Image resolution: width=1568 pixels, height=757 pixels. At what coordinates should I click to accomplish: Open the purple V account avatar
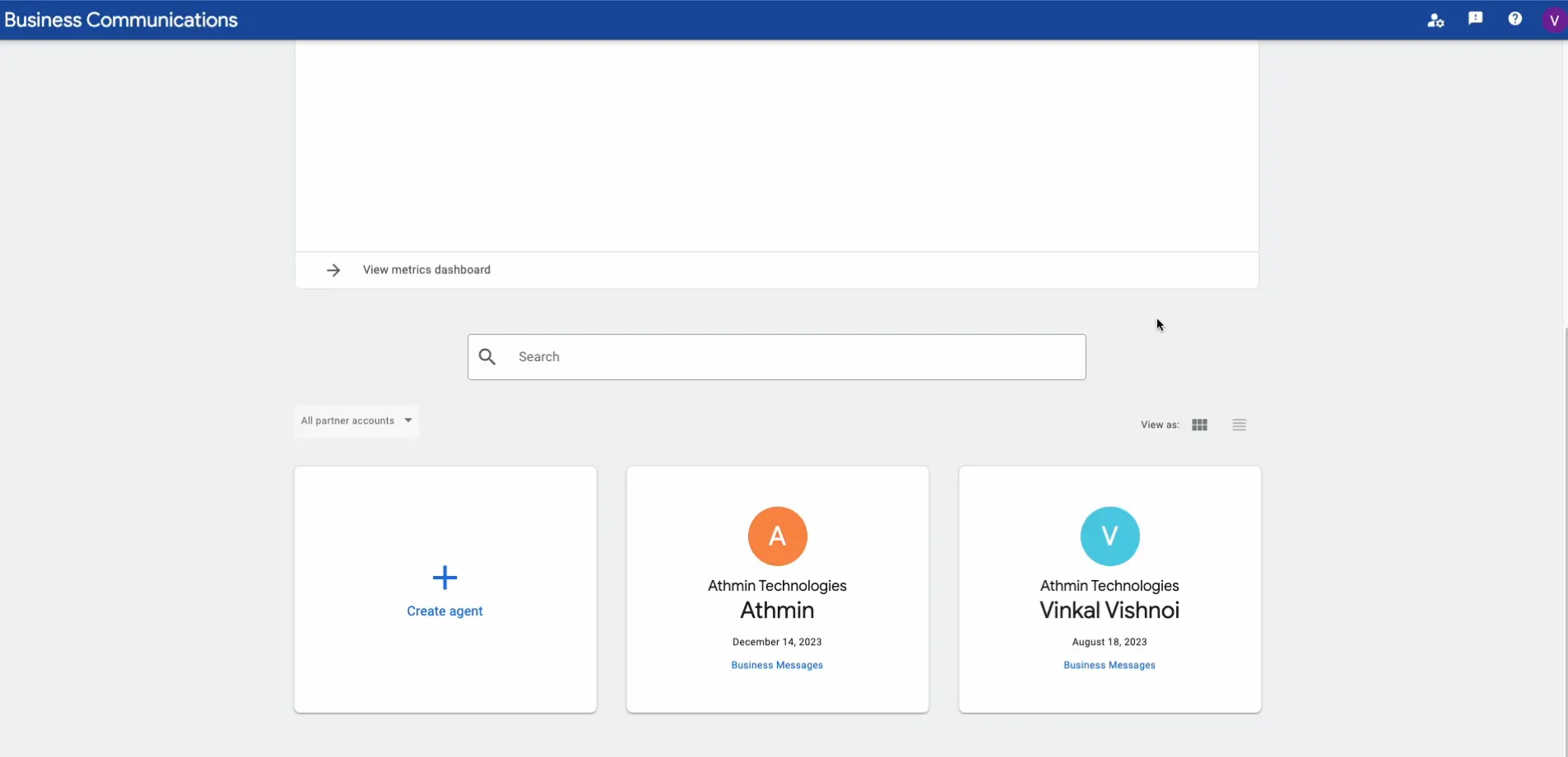coord(1554,20)
